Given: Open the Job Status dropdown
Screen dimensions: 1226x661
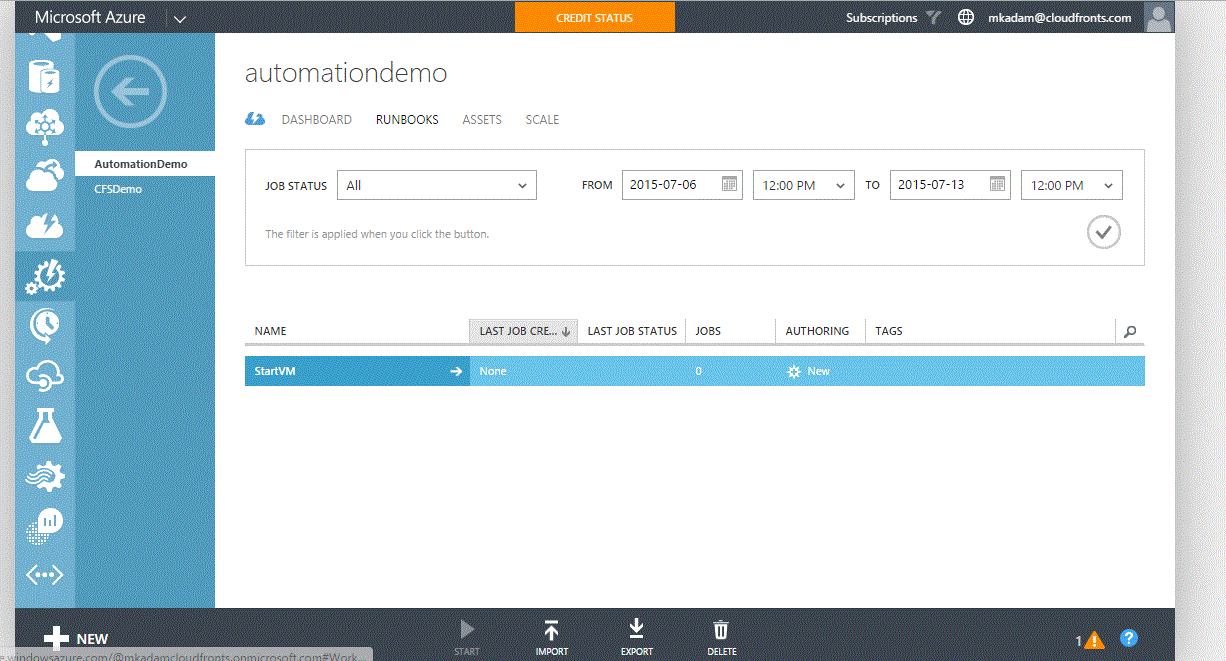Looking at the screenshot, I should (x=437, y=185).
